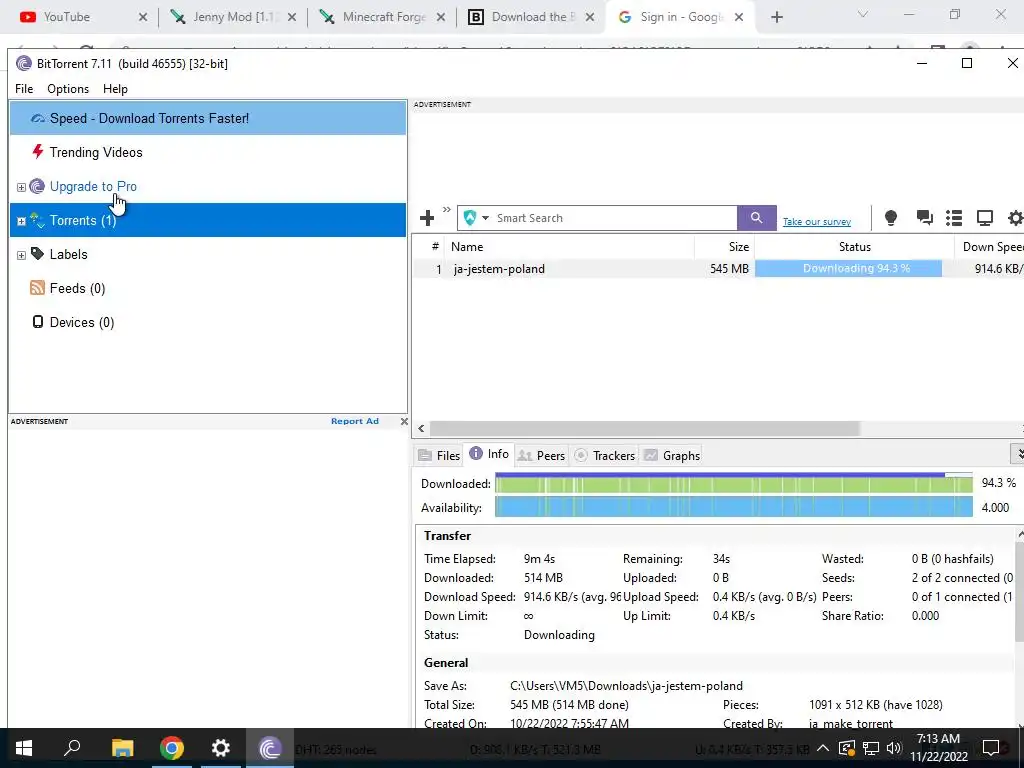Open the search provider shield dropdown
The height and width of the screenshot is (768, 1024).
click(475, 217)
